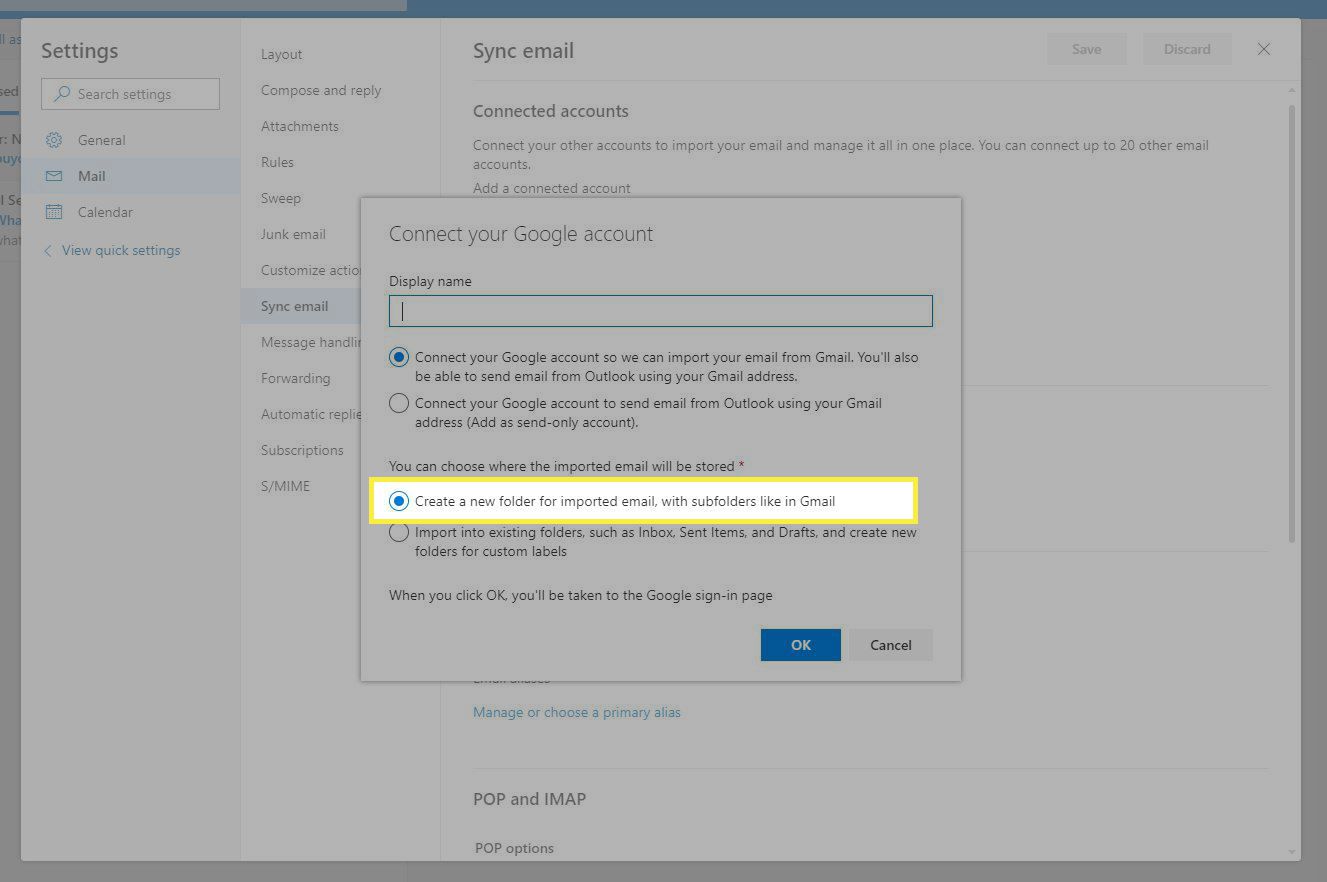The image size is (1327, 882).
Task: Click the Connect your Google account heading
Action: coord(521,234)
